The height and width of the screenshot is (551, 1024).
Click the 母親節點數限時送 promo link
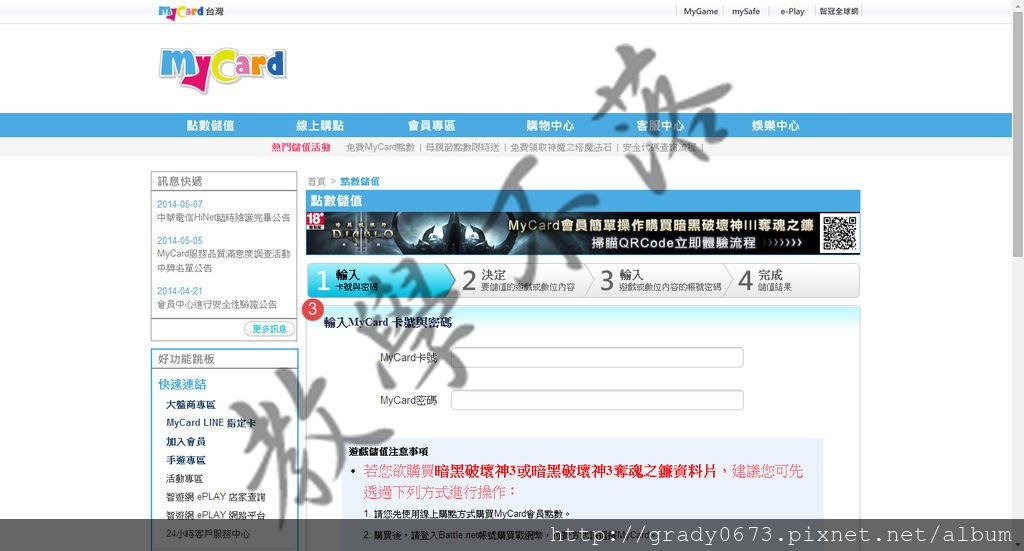coord(462,148)
